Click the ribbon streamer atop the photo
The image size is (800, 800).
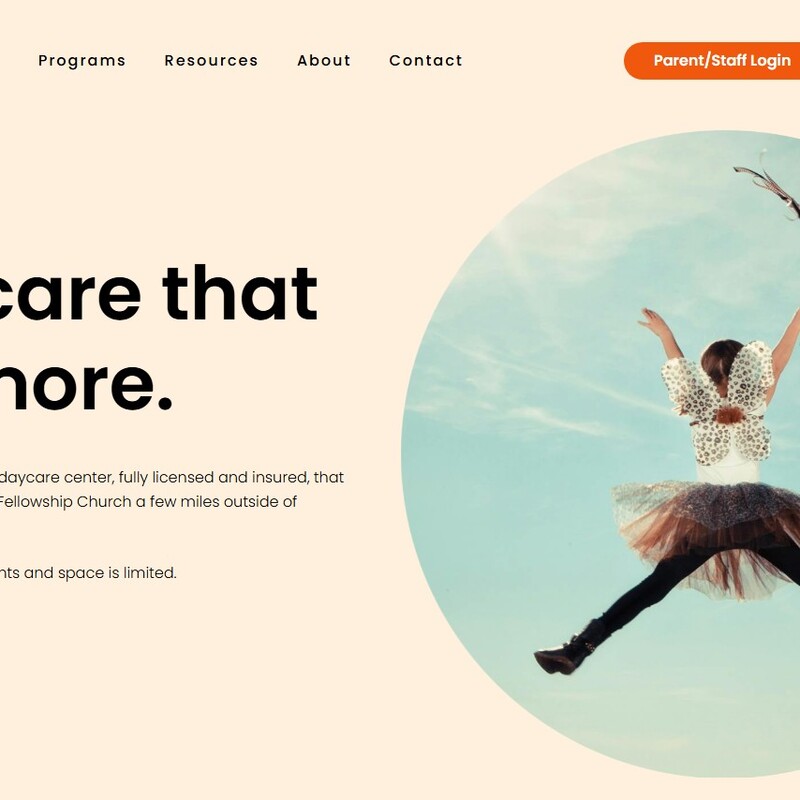(770, 186)
